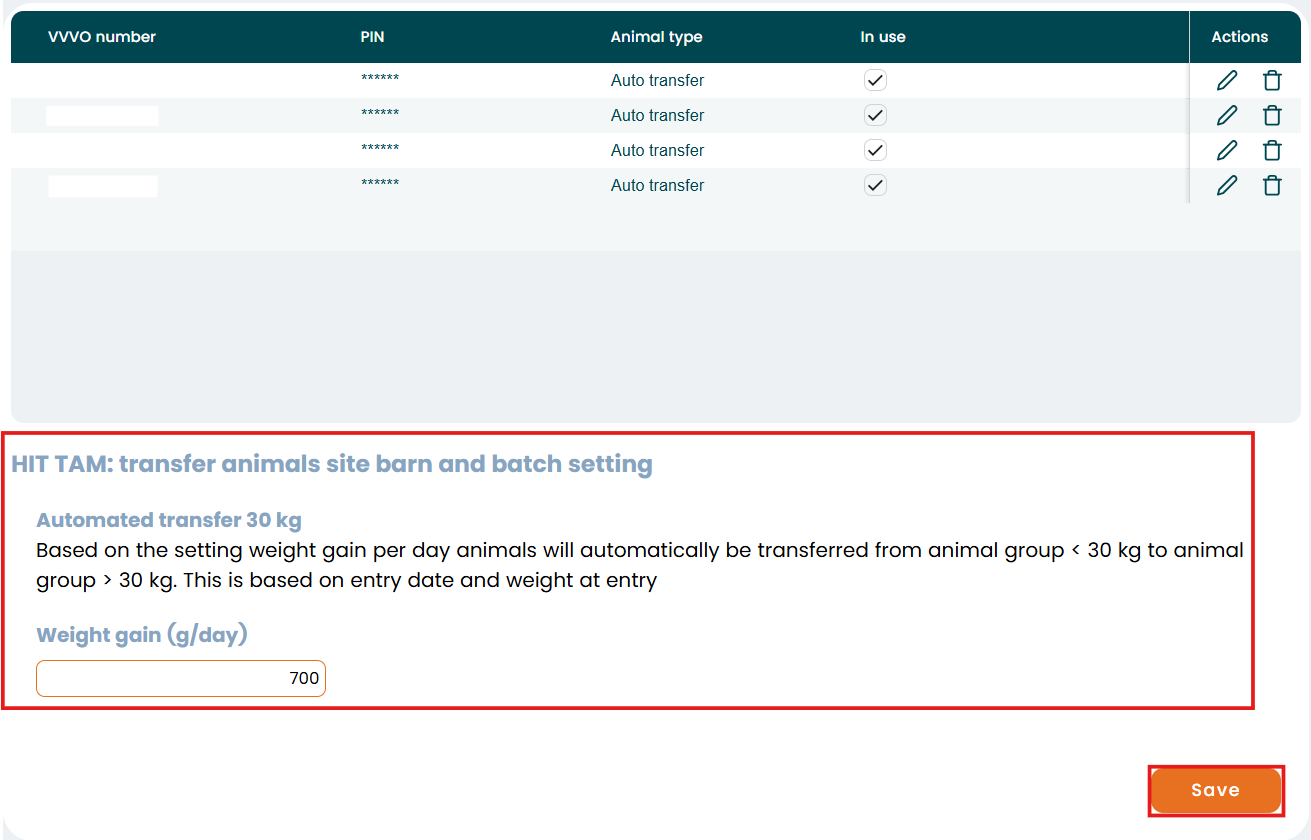Open editing for the third table row

[1227, 151]
